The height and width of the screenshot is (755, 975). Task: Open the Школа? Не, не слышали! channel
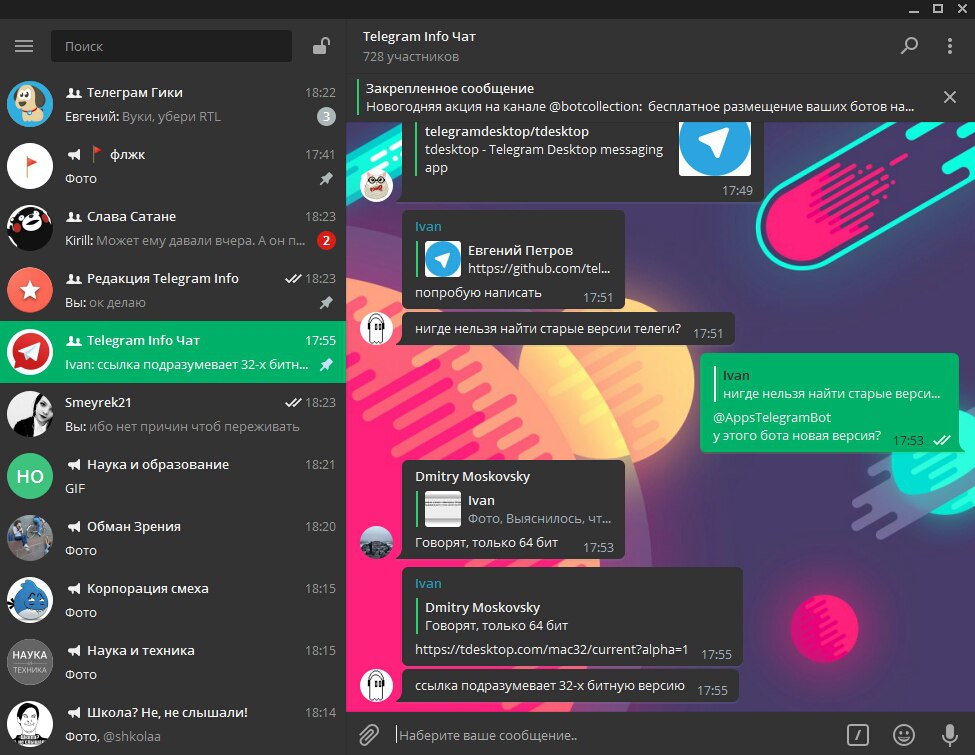point(173,724)
